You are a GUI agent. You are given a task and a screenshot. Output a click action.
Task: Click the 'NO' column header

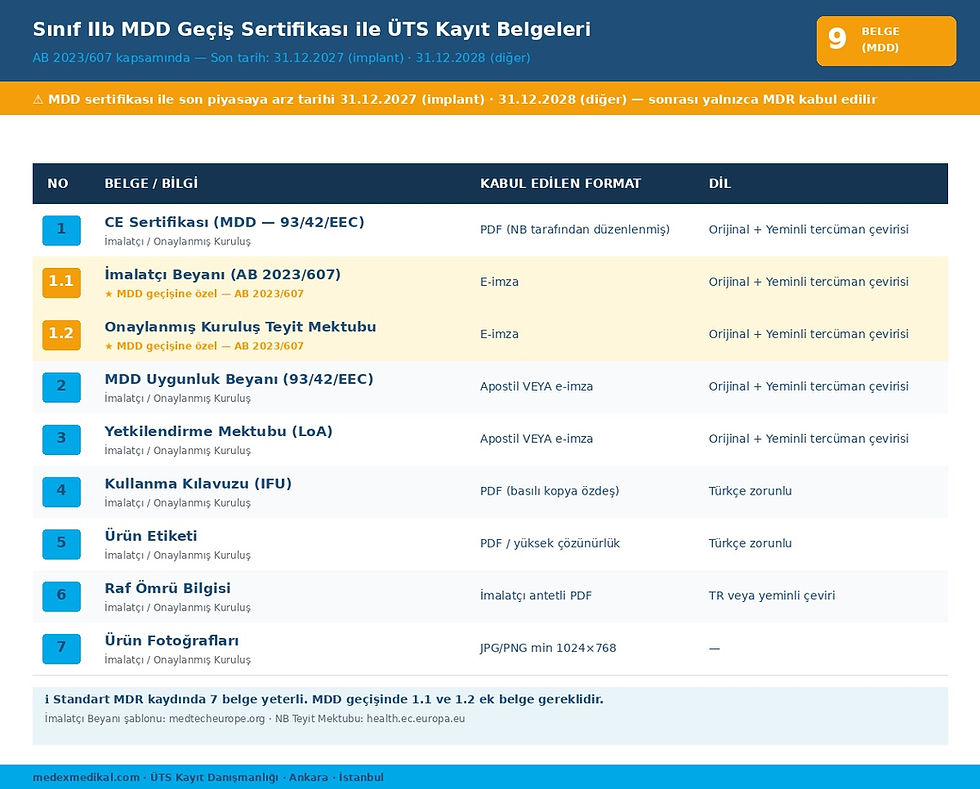click(58, 183)
